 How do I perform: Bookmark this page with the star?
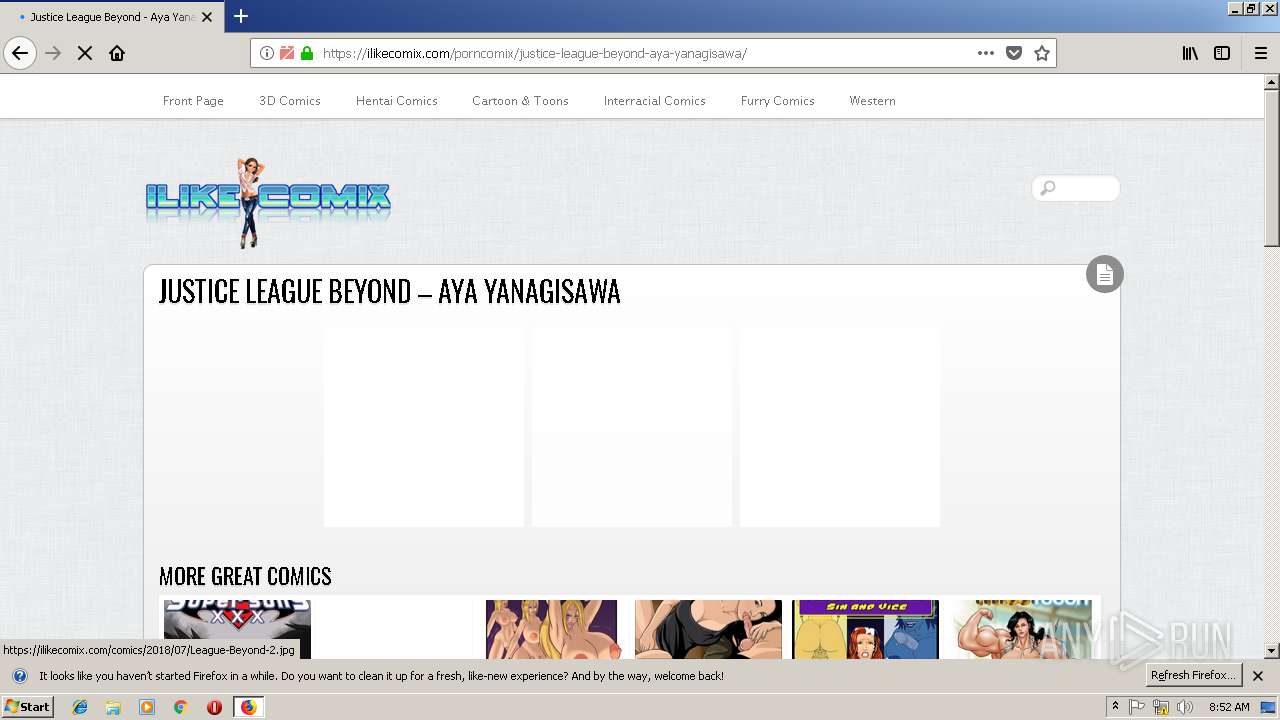coord(1042,53)
